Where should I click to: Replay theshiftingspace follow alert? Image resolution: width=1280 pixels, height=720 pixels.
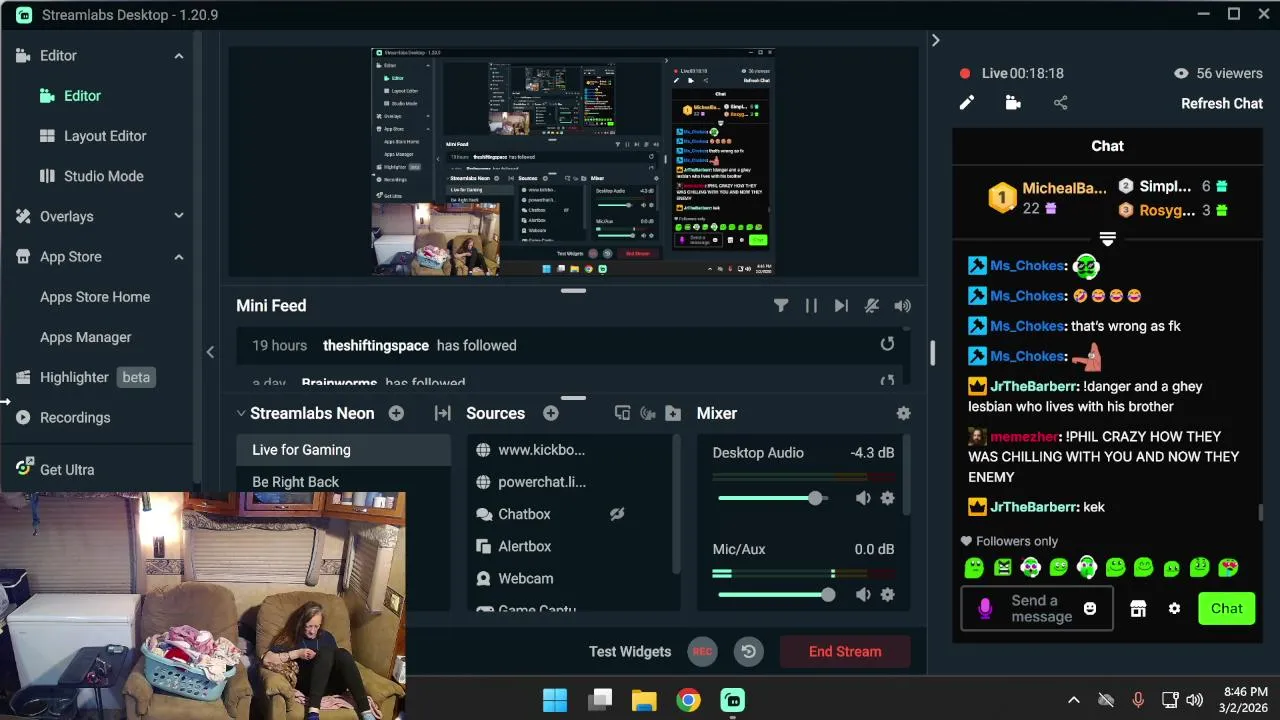[887, 344]
